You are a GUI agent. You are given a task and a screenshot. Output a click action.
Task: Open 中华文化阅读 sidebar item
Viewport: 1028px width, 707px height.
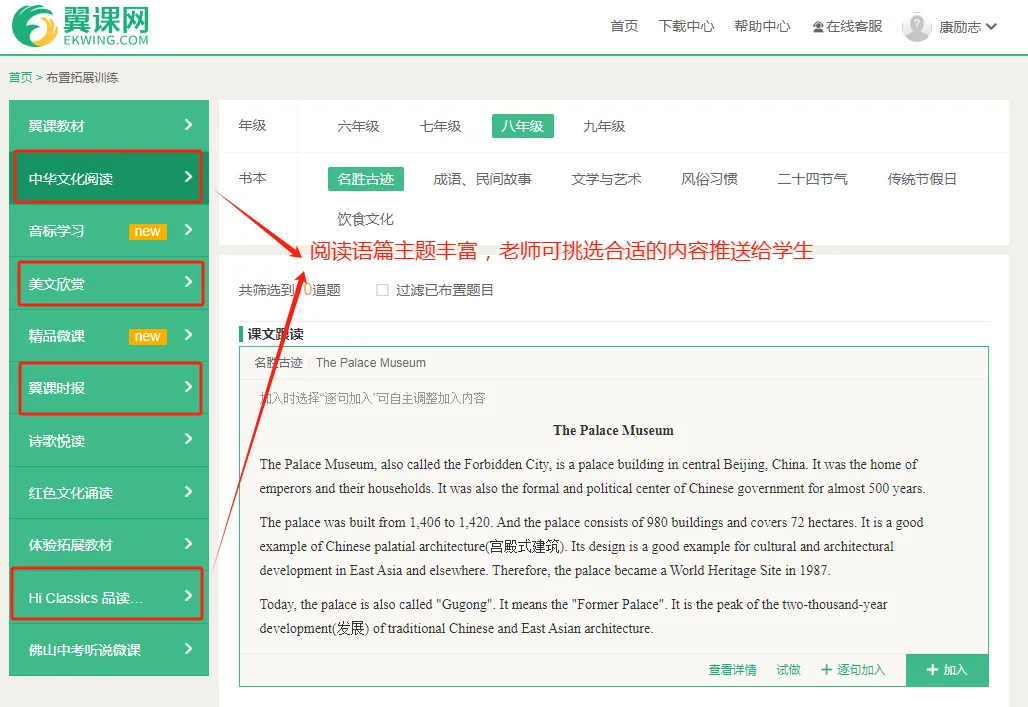(x=109, y=178)
